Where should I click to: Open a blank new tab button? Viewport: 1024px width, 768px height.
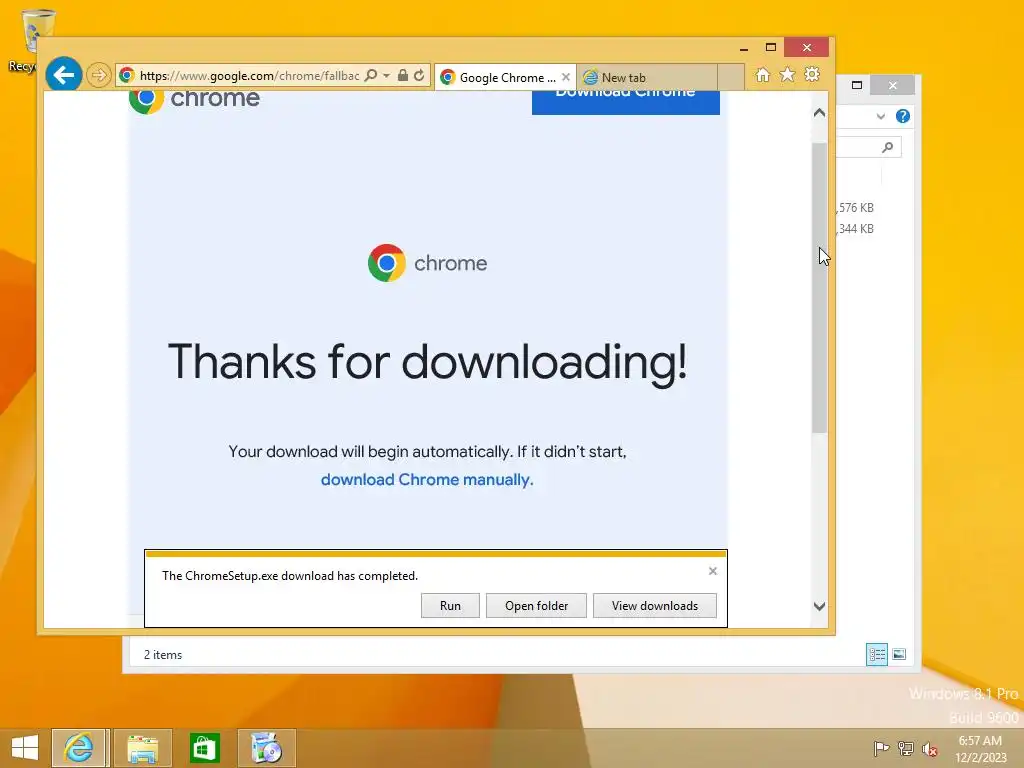731,78
